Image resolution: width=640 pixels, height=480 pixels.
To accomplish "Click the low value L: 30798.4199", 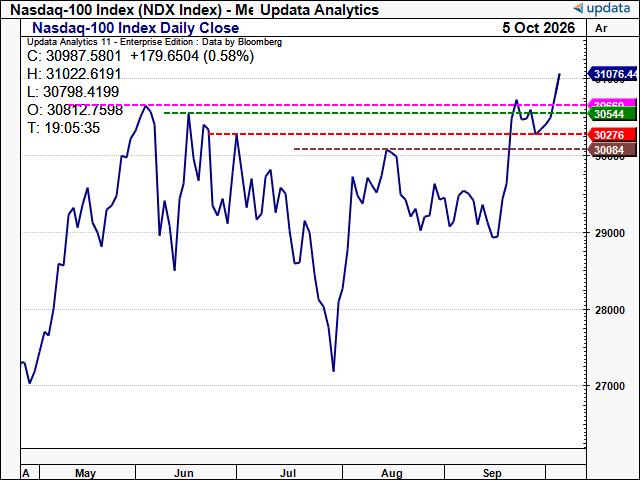I will (73, 92).
